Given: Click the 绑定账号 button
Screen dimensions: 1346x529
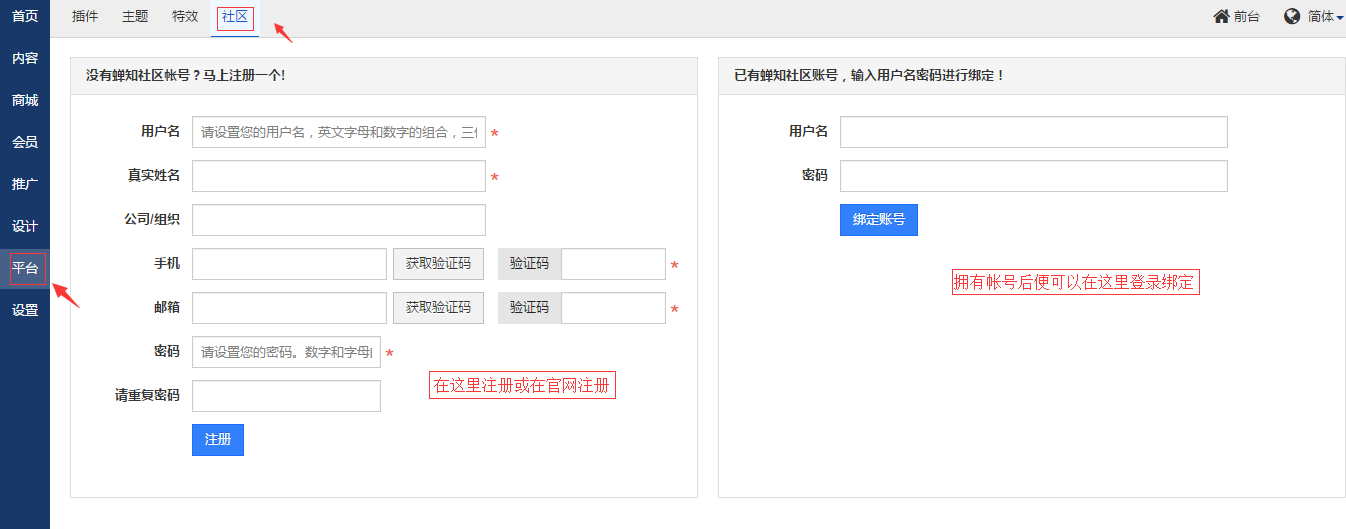Looking at the screenshot, I should tap(878, 220).
